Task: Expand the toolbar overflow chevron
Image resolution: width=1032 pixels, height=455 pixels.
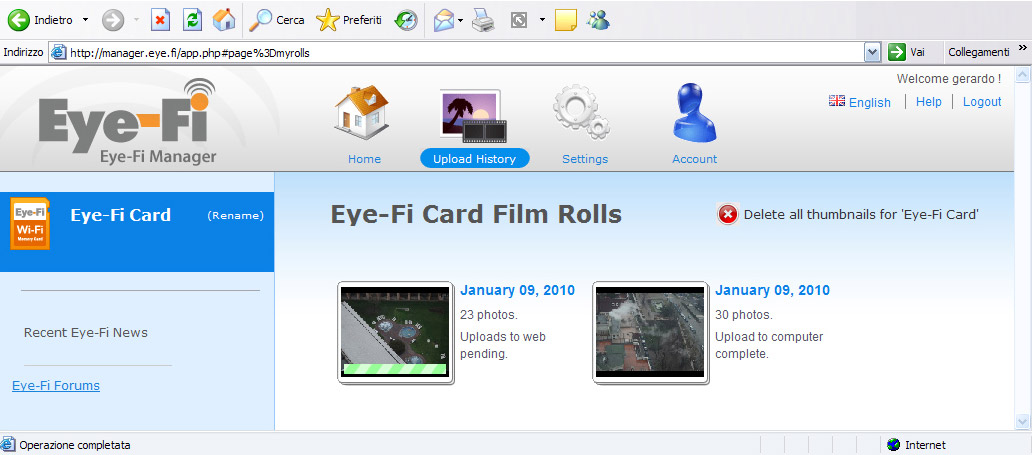Action: tap(1022, 47)
